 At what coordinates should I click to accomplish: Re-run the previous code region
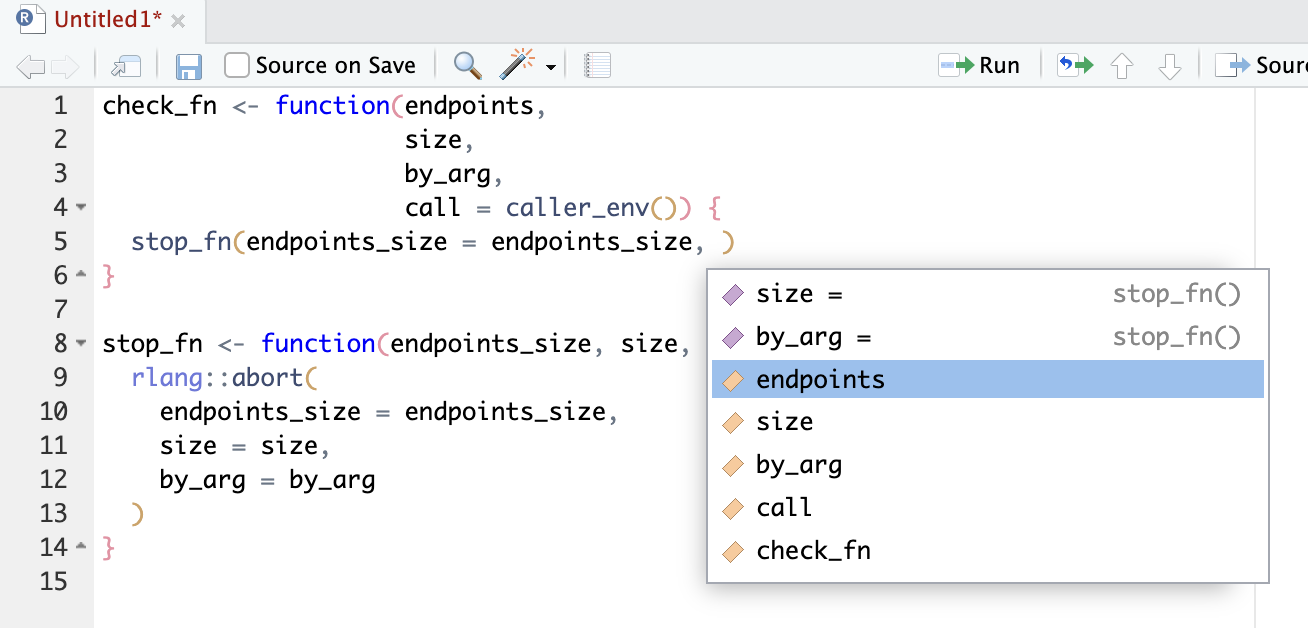coord(1072,64)
